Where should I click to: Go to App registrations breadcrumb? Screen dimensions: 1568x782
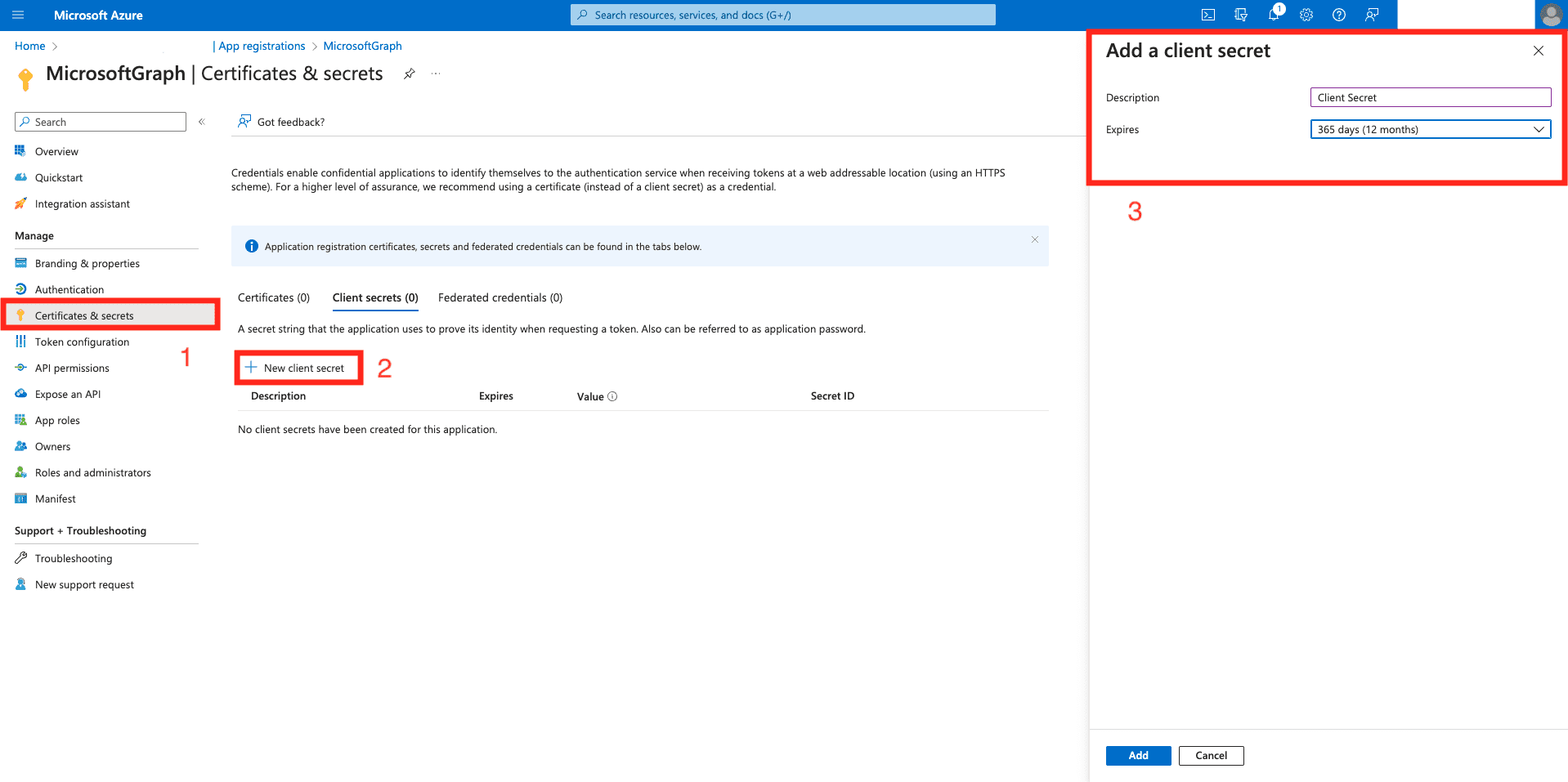(262, 46)
